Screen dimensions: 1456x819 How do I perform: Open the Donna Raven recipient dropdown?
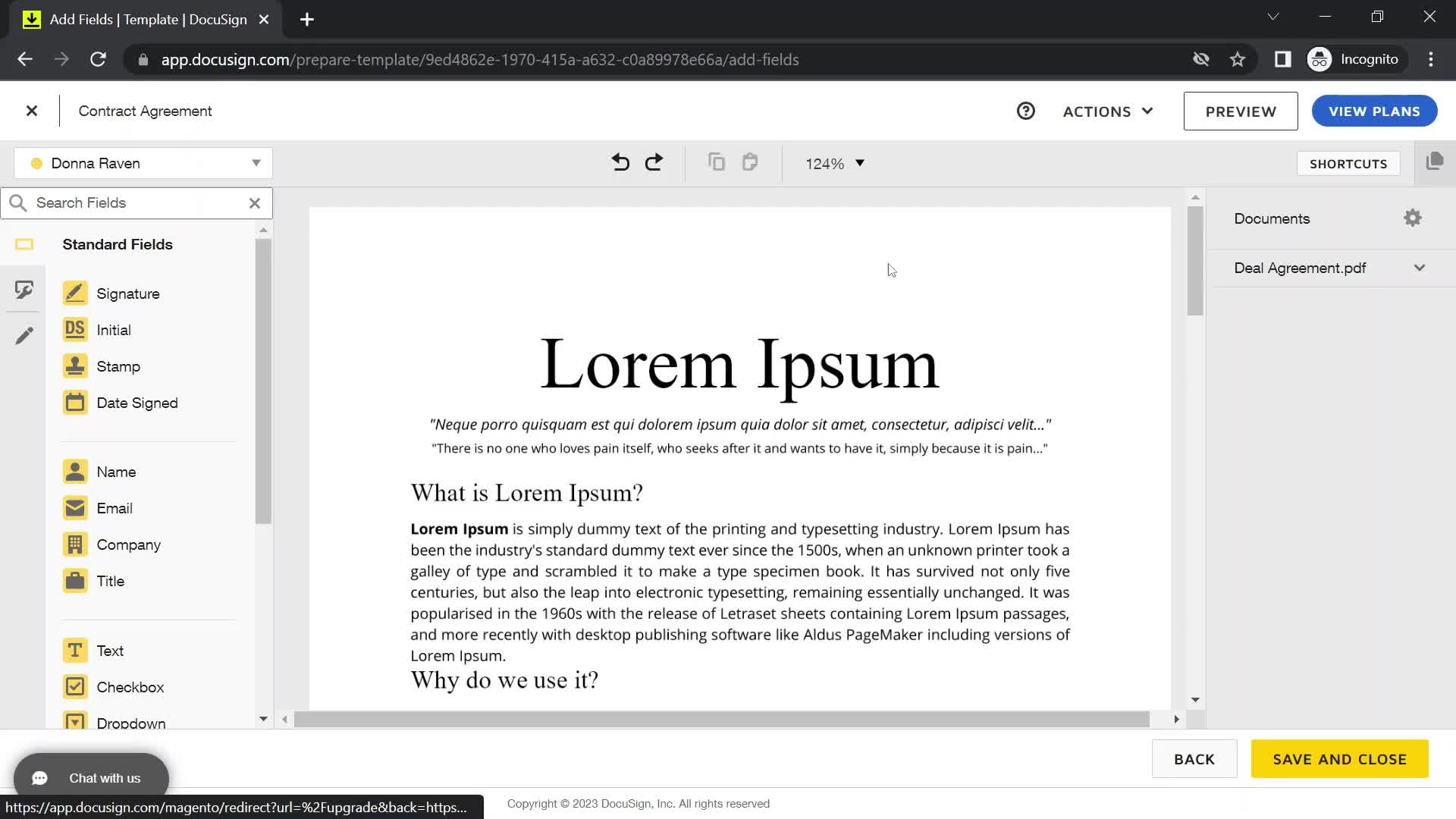pyautogui.click(x=143, y=163)
